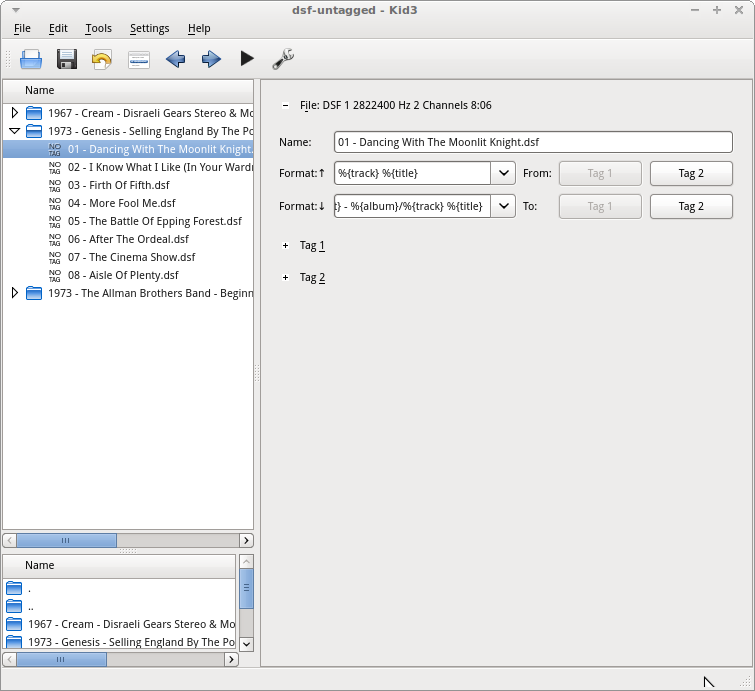Collapse the 1973 - Genesis folder

pyautogui.click(x=14, y=131)
